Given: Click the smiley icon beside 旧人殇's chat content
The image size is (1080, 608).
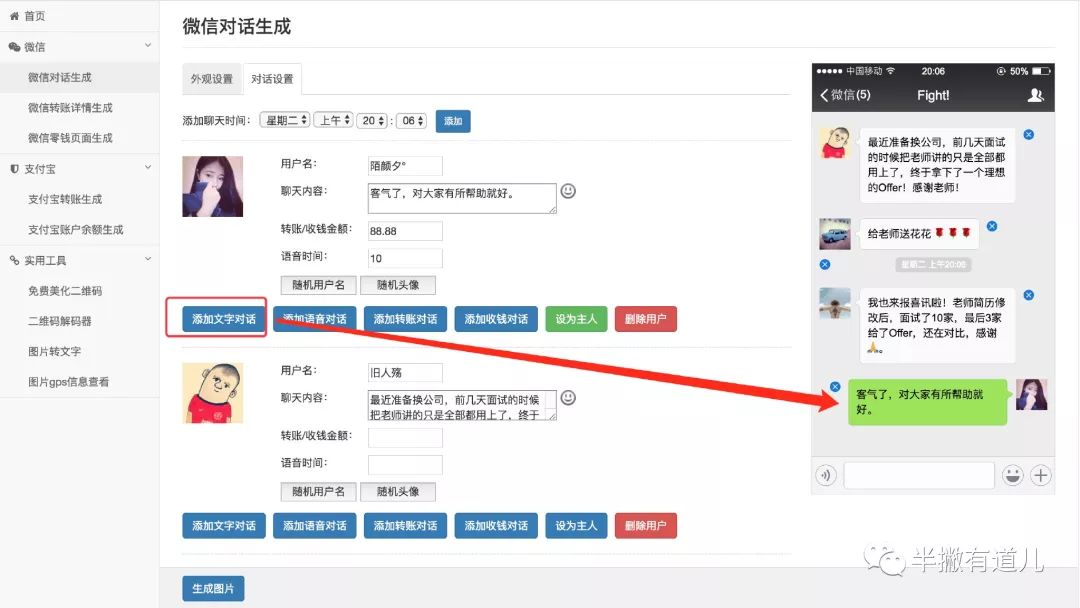Looking at the screenshot, I should (568, 398).
